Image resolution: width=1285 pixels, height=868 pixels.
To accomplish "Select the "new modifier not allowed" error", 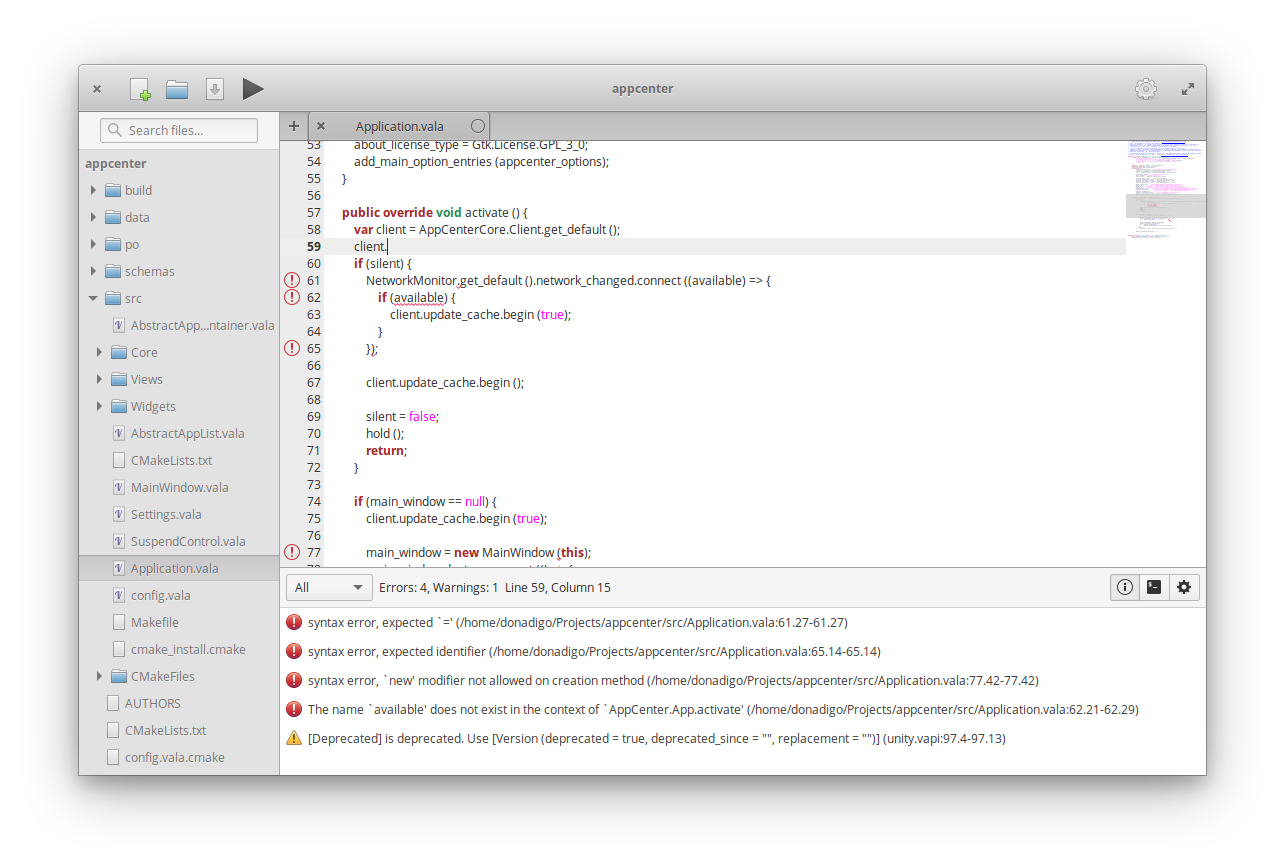I will pyautogui.click(x=743, y=680).
